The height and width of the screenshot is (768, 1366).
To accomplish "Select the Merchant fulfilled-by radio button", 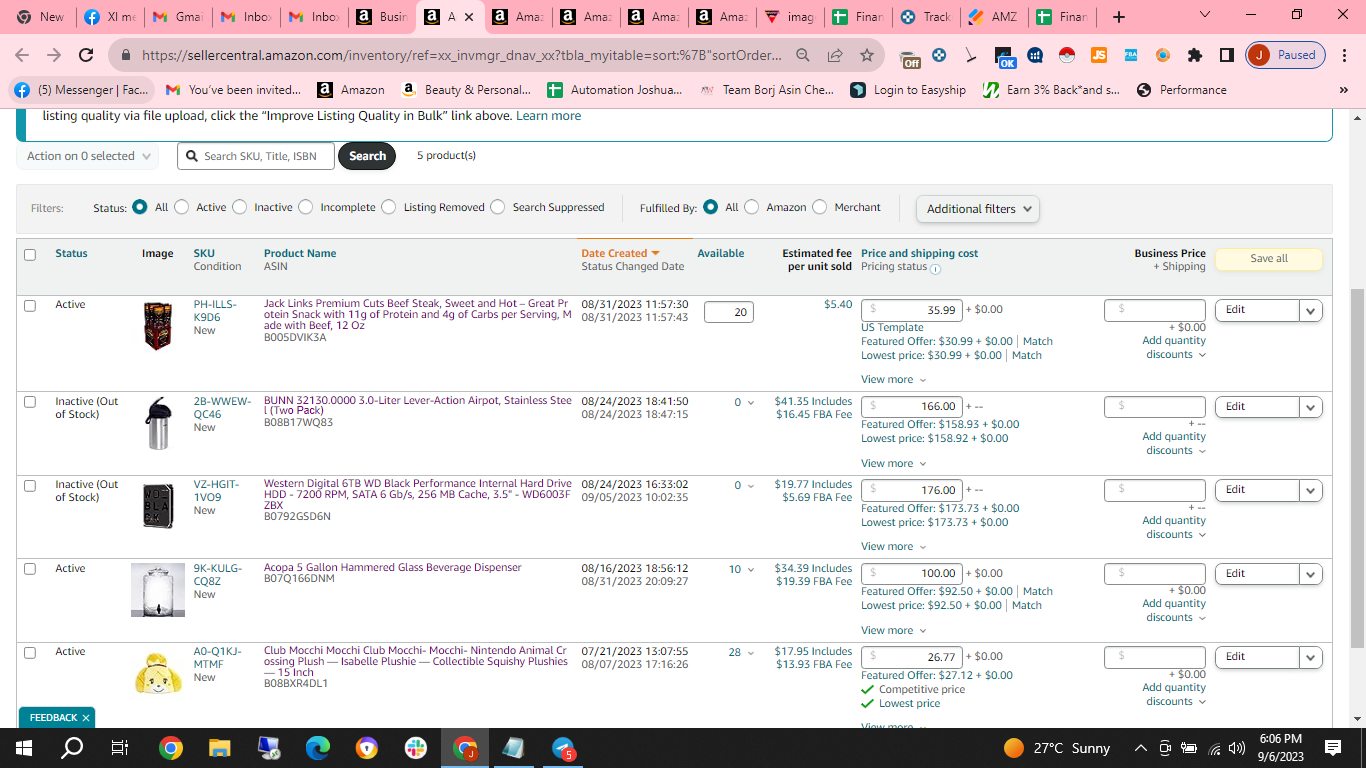I will [x=820, y=207].
